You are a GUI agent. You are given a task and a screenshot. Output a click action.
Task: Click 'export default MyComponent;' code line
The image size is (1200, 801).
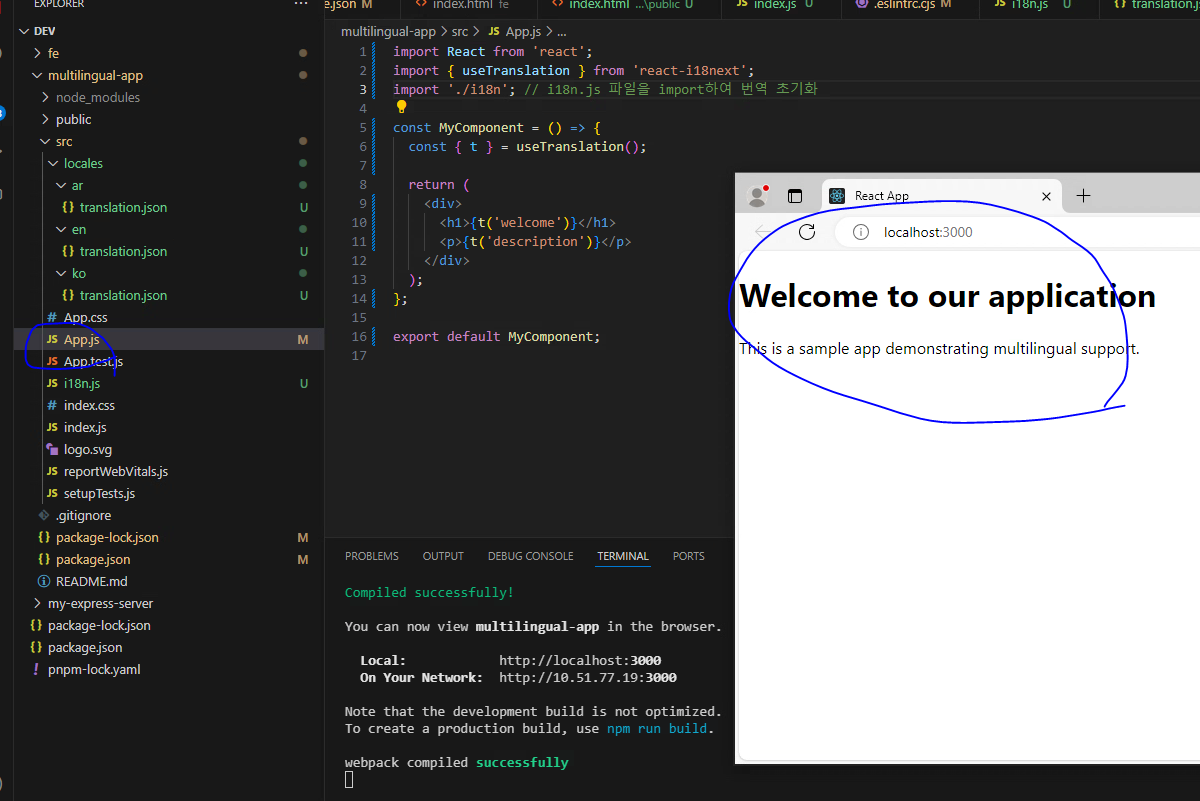coord(496,336)
